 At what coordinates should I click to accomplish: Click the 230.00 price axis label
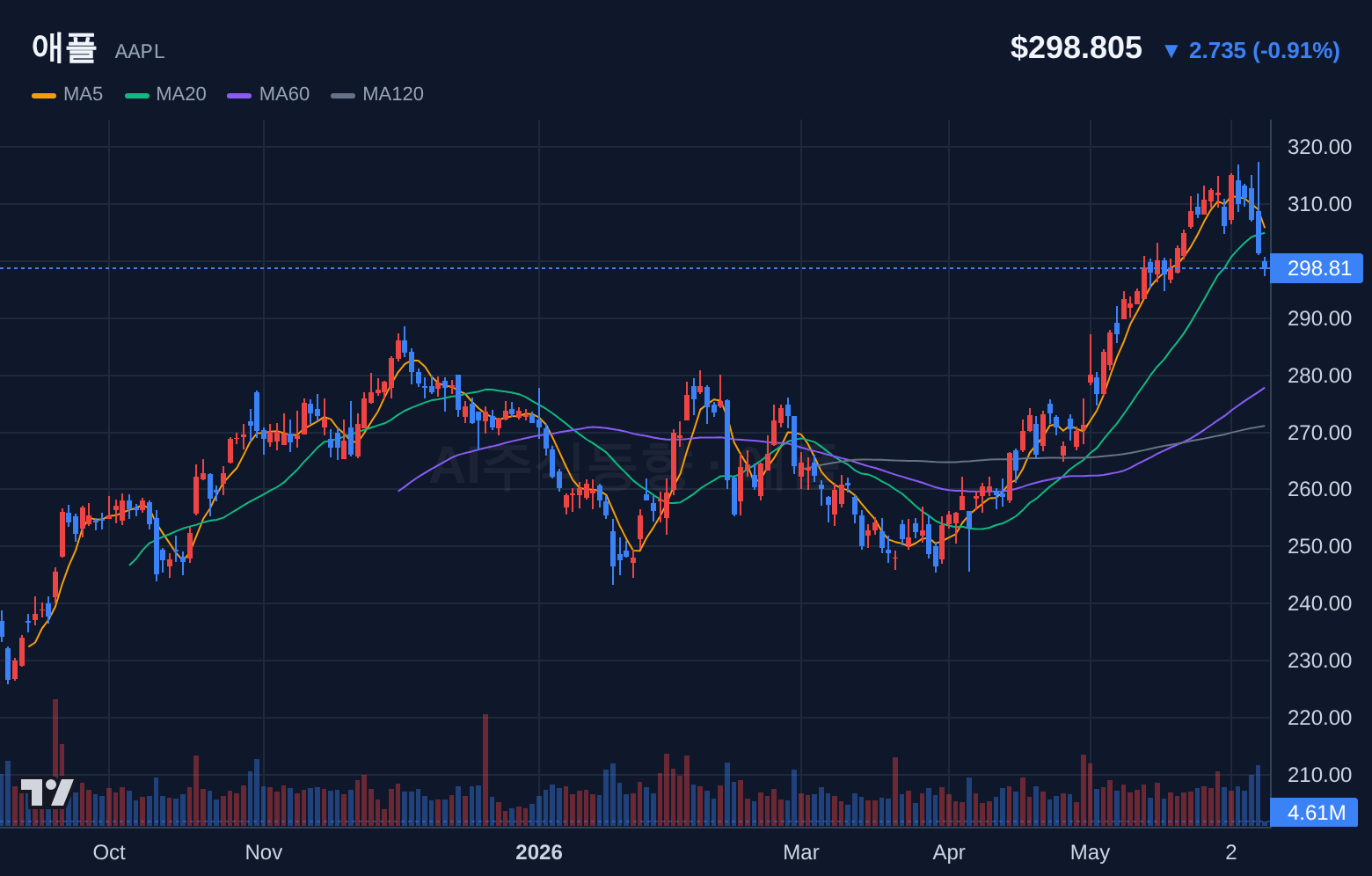(1319, 661)
